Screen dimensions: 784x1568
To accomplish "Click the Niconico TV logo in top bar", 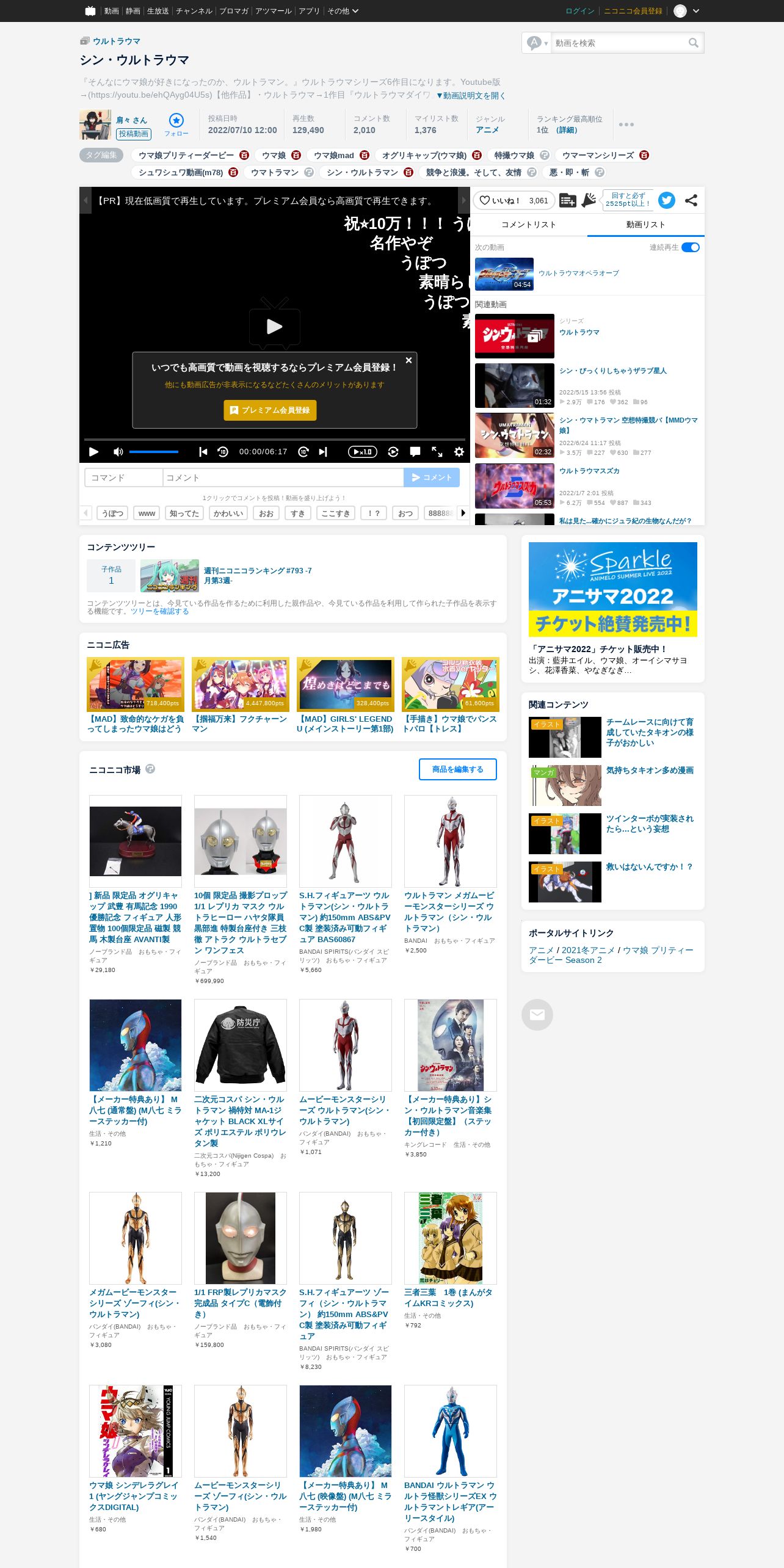I will [90, 10].
